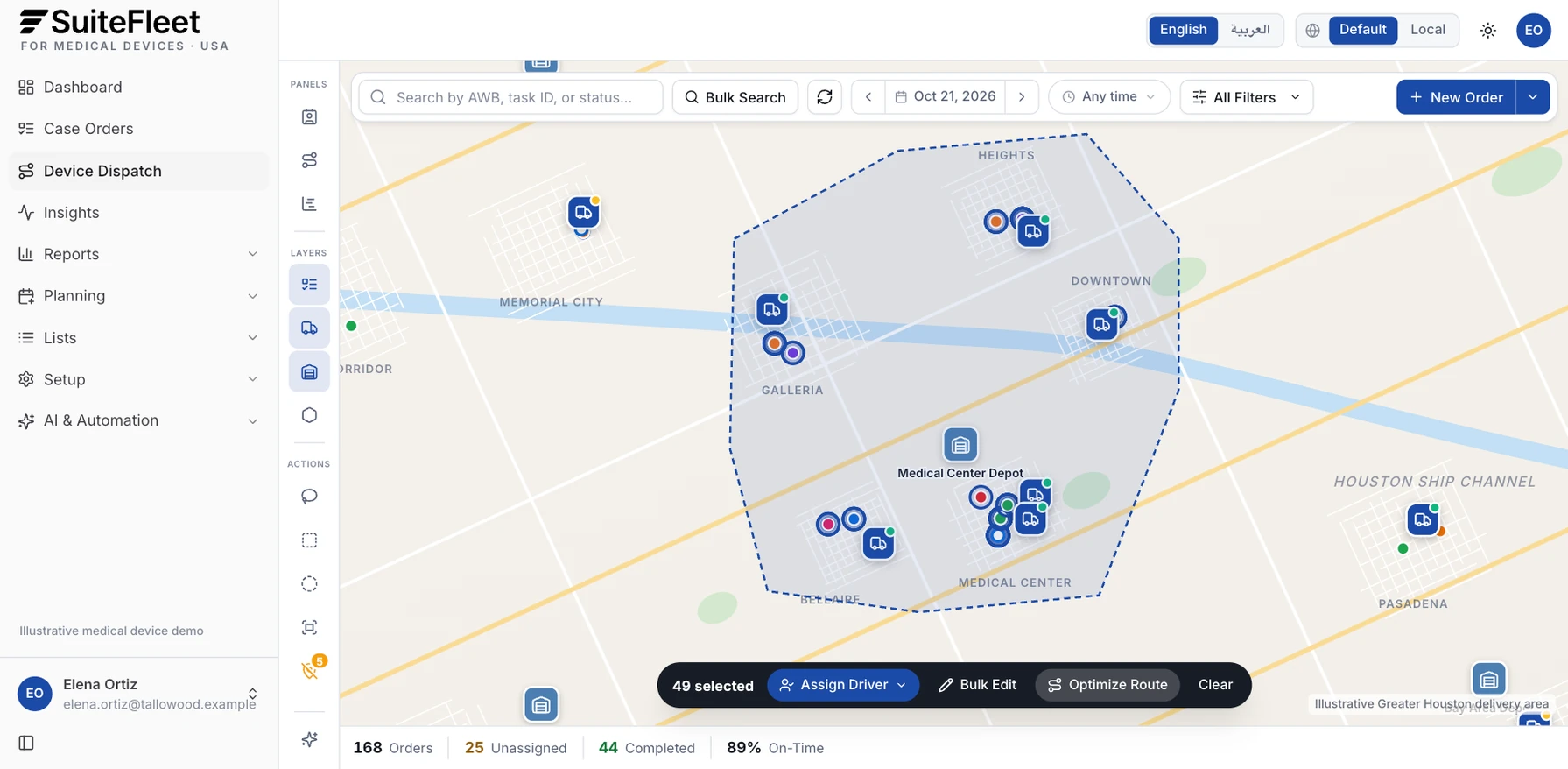
Task: Open the routes panel icon under Panels
Action: pyautogui.click(x=309, y=160)
